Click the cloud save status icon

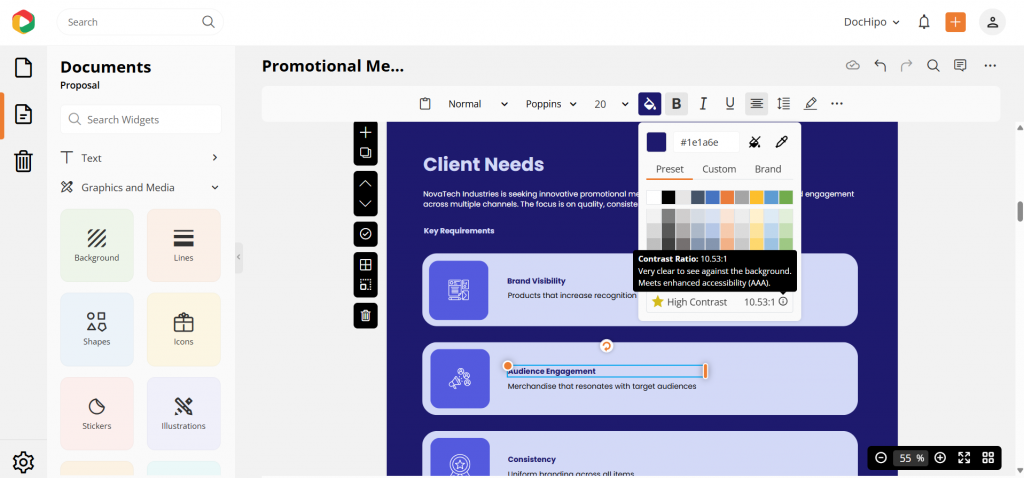pyautogui.click(x=852, y=65)
